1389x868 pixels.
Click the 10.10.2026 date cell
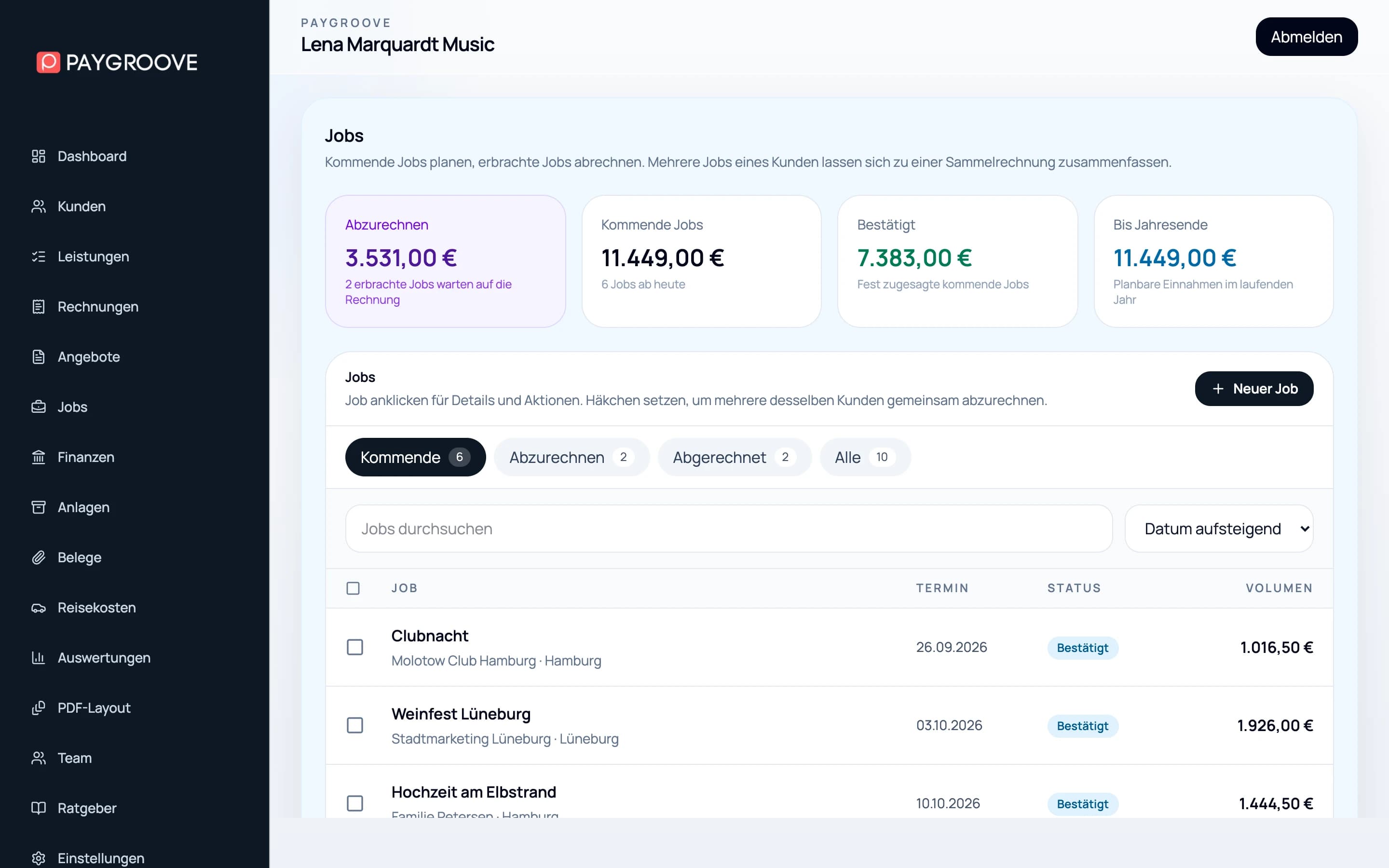tap(948, 803)
